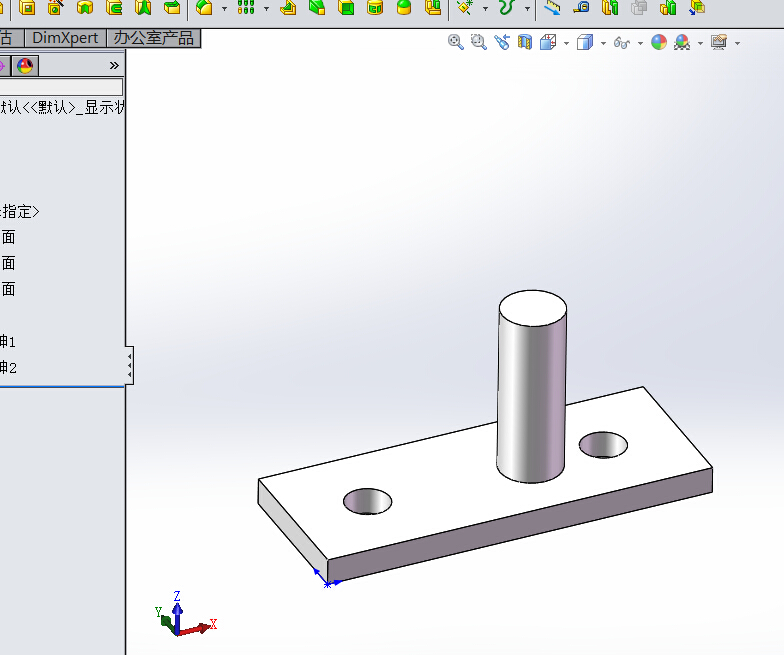The width and height of the screenshot is (784, 655).
Task: Select the Mirror tool
Action: click(x=433, y=8)
